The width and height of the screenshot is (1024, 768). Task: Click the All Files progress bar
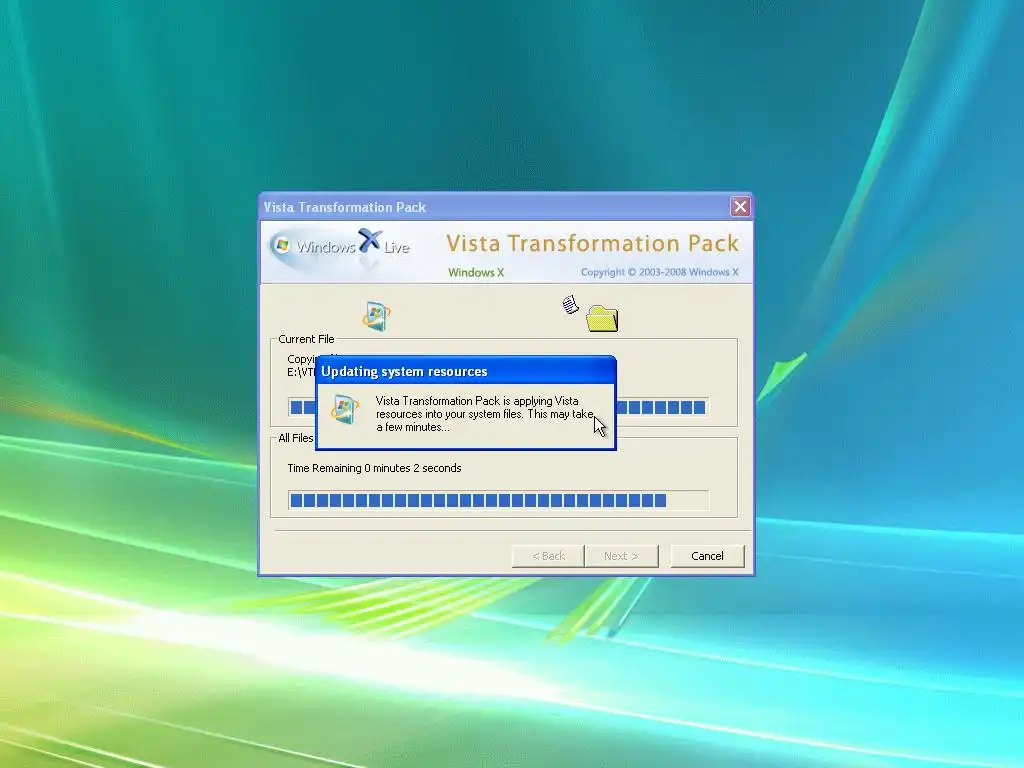[498, 500]
